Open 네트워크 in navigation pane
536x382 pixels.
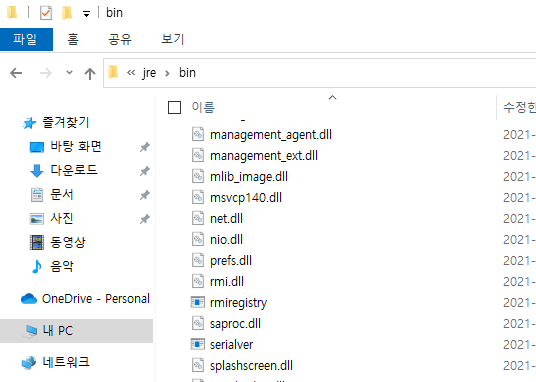pos(66,362)
